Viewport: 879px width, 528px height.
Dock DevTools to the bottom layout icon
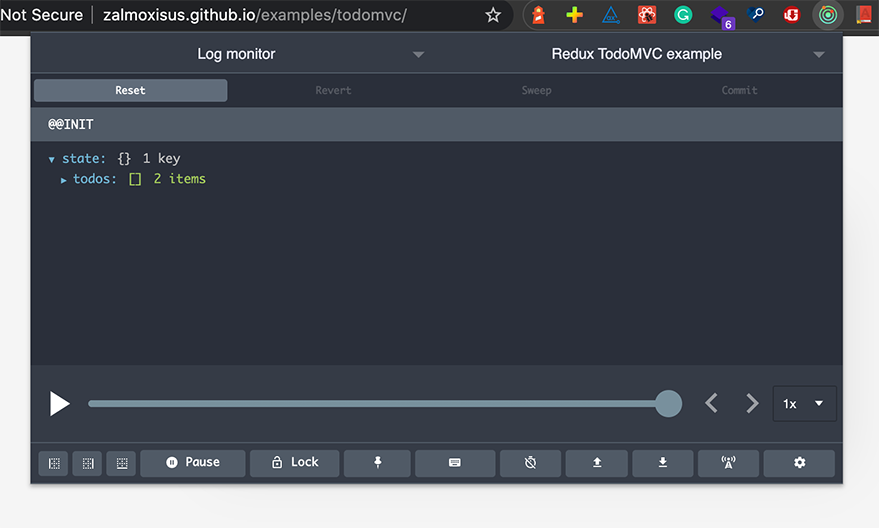(122, 463)
